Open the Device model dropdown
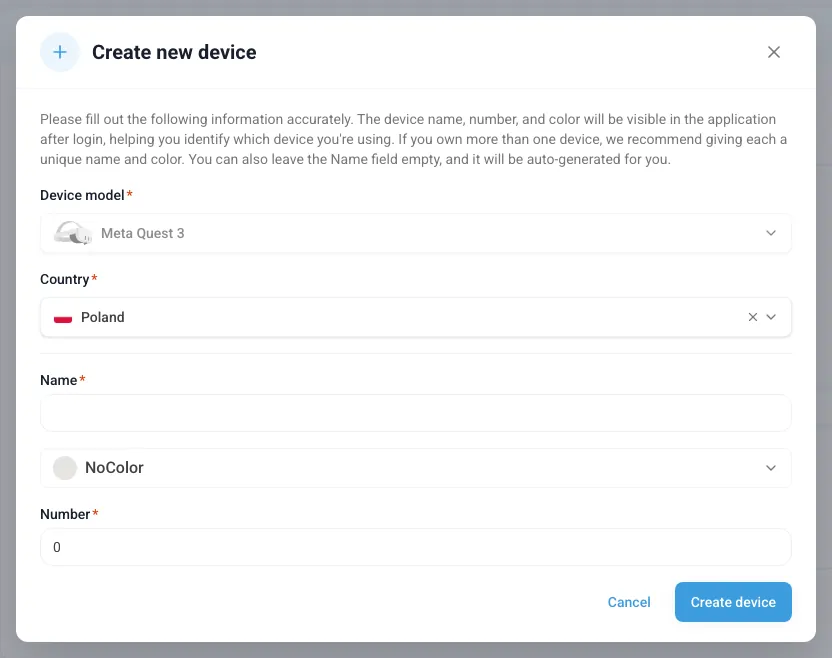Screen dimensions: 832x658 [x=415, y=233]
